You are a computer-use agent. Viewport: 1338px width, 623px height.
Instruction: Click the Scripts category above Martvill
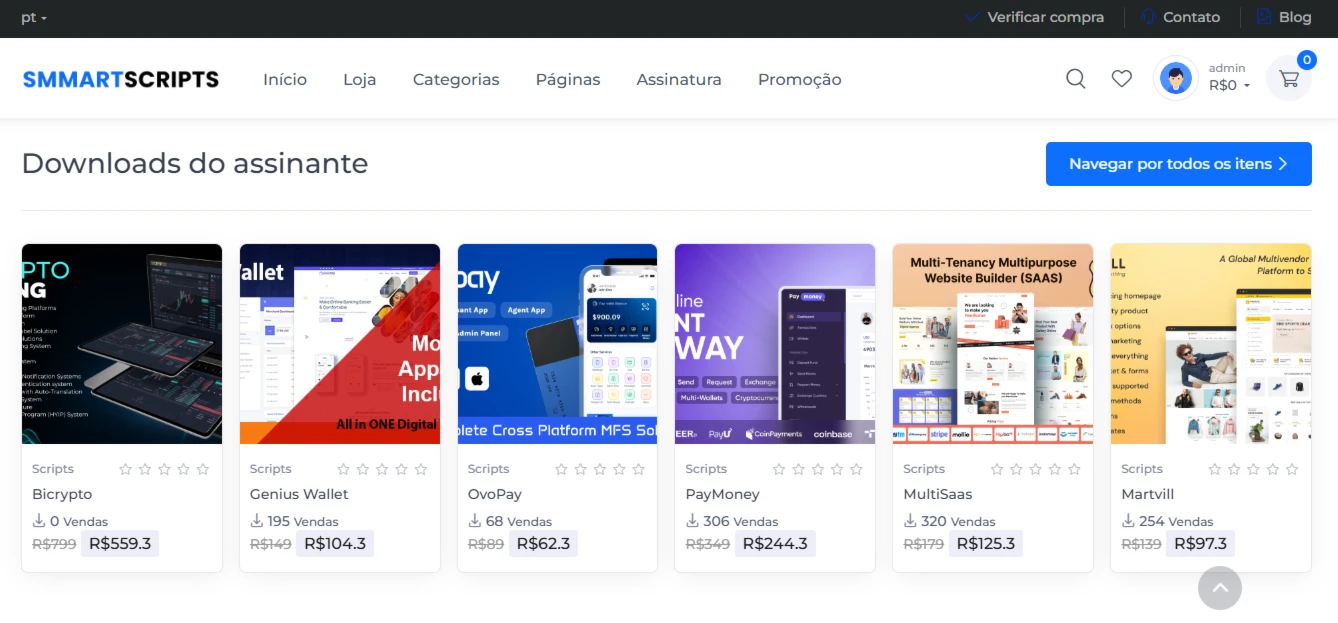click(x=1142, y=469)
